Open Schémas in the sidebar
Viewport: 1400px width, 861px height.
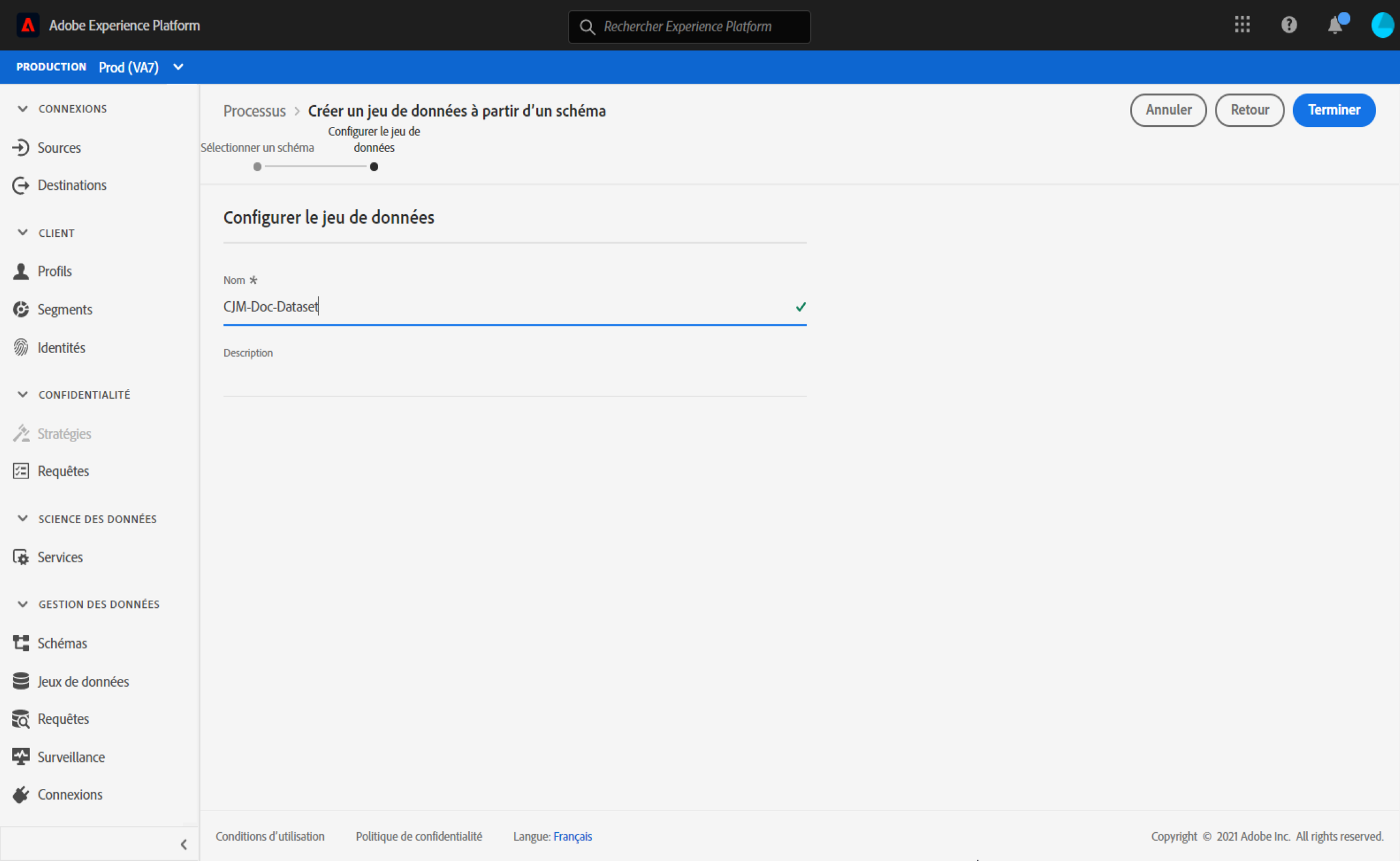click(62, 643)
